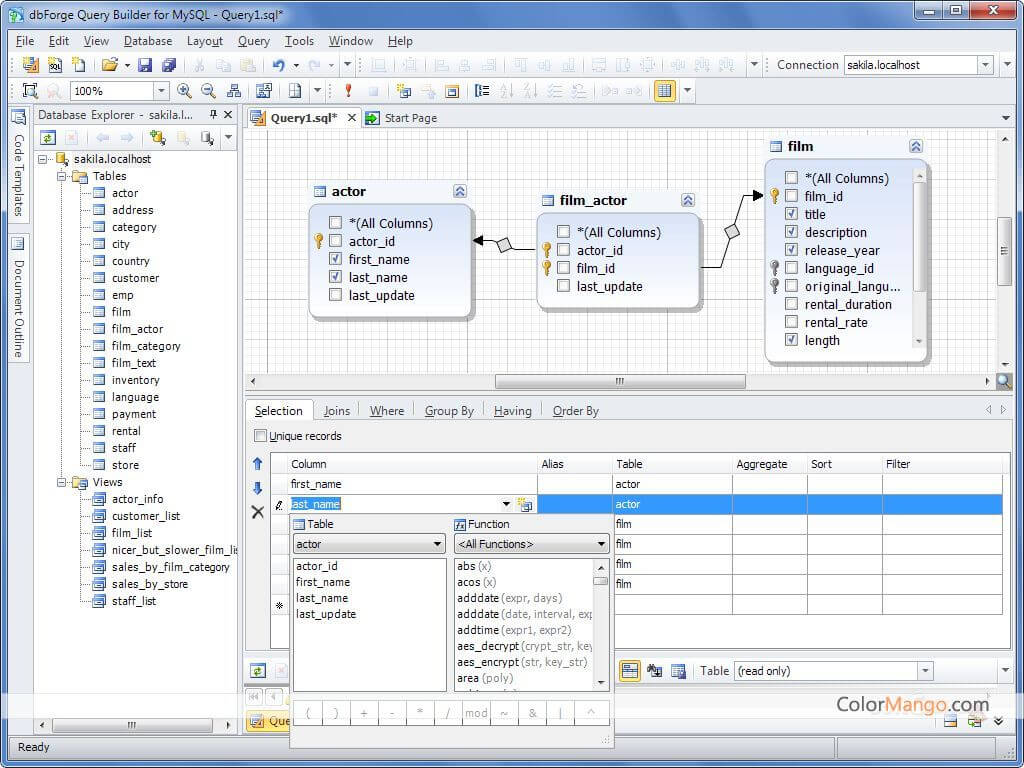1024x768 pixels.
Task: Open the last_name column dropdown arrow
Action: click(506, 504)
